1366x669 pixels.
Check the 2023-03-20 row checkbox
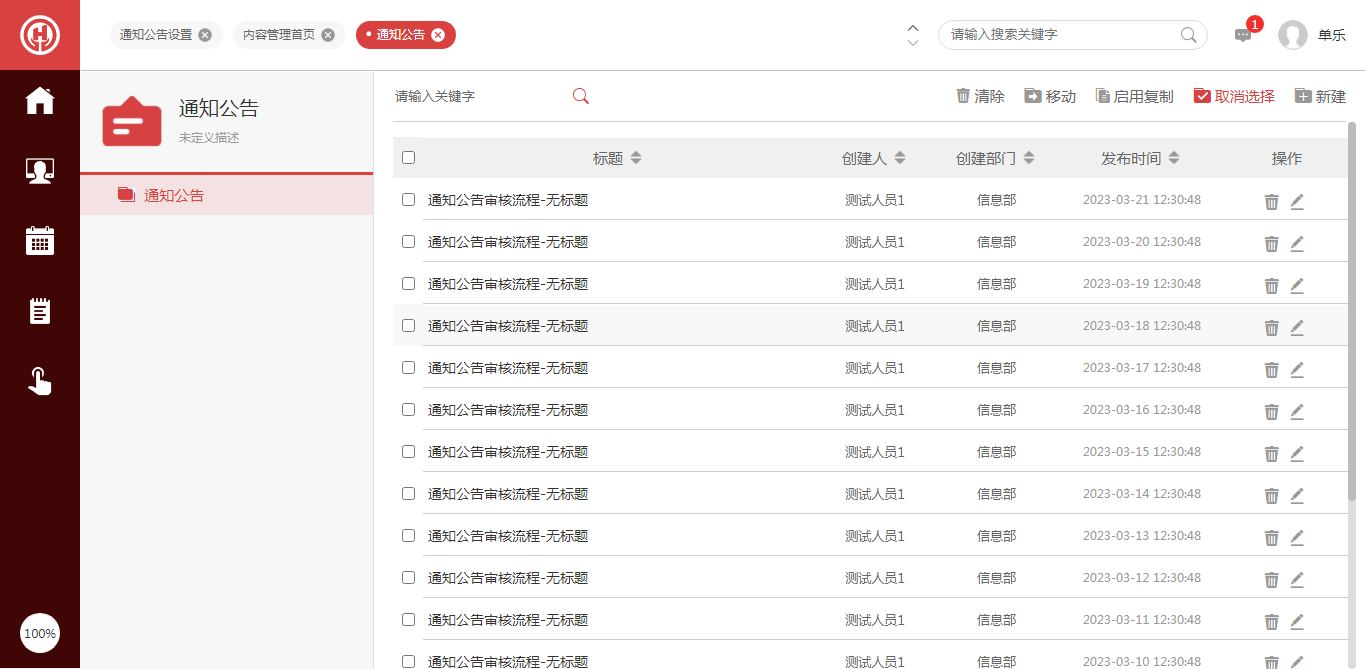coord(408,241)
